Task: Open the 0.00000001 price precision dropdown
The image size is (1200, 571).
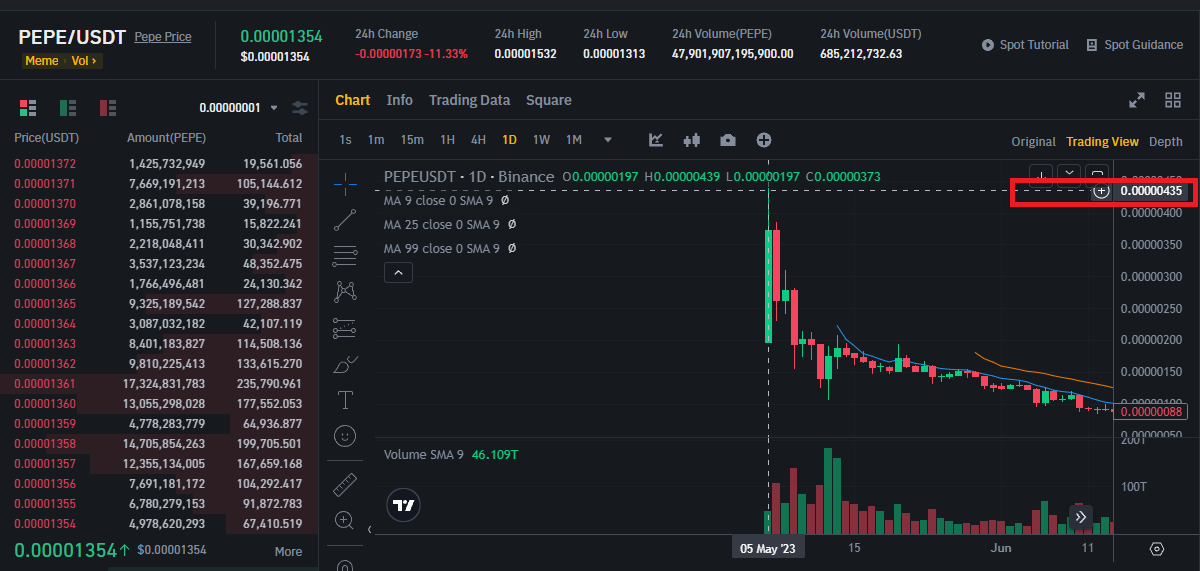Action: [x=239, y=107]
